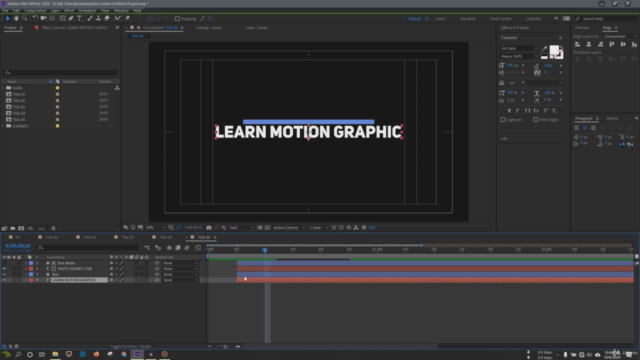Open the Effects & Presets panel
The image size is (640, 360).
[x=515, y=28]
